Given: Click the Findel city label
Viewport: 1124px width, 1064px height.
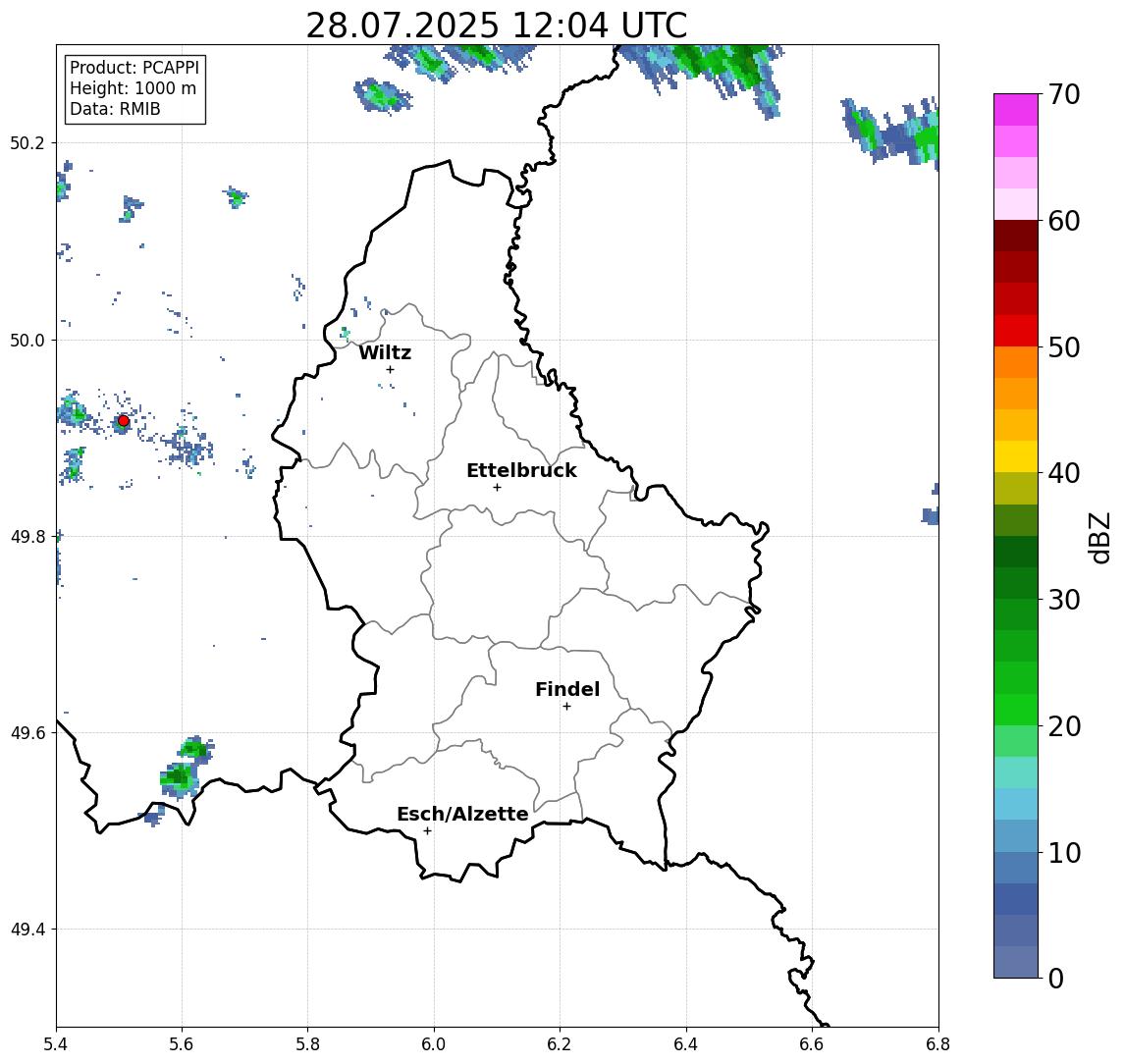Looking at the screenshot, I should [567, 689].
